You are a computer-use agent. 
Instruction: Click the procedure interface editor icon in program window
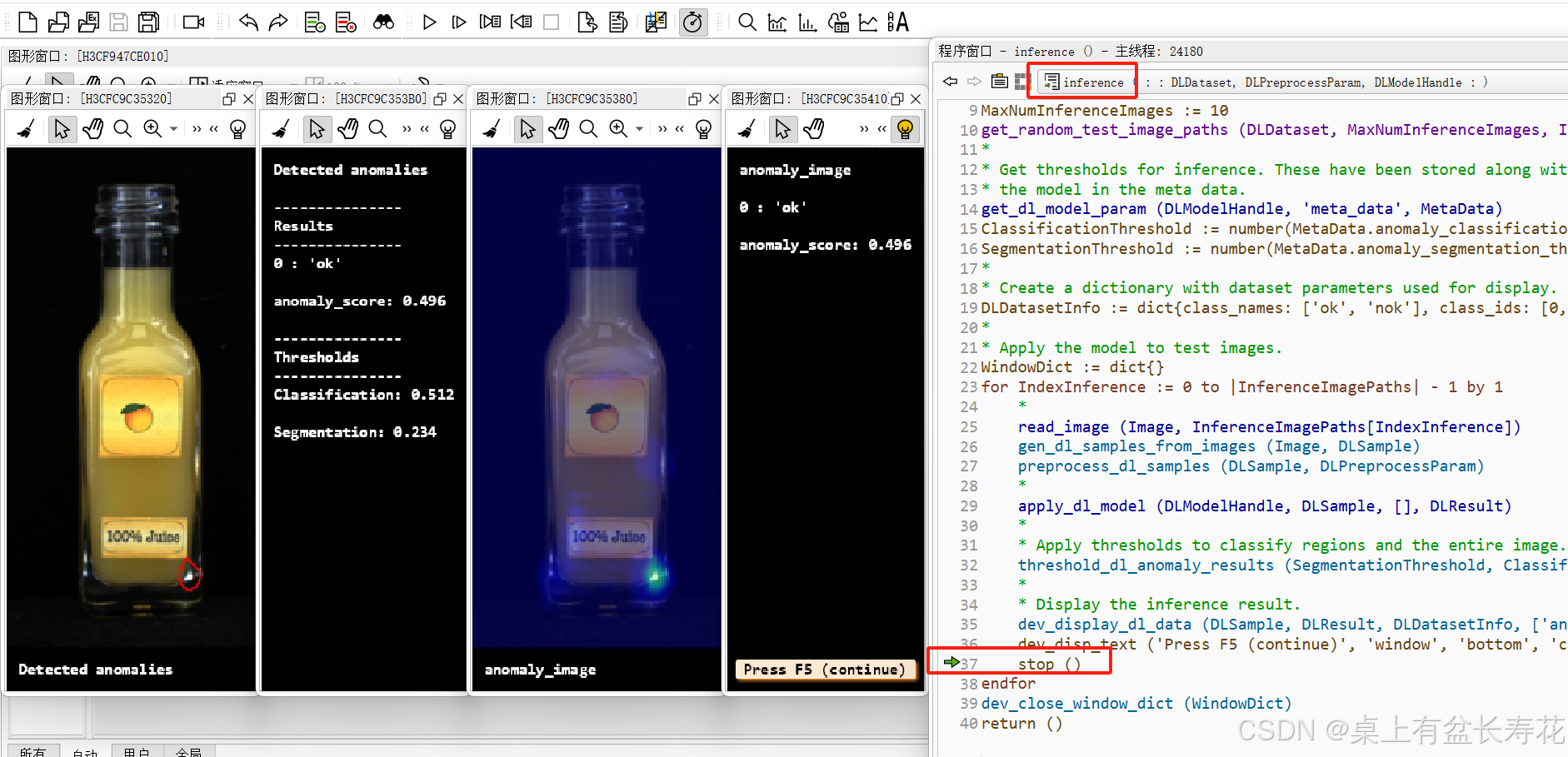coord(999,82)
